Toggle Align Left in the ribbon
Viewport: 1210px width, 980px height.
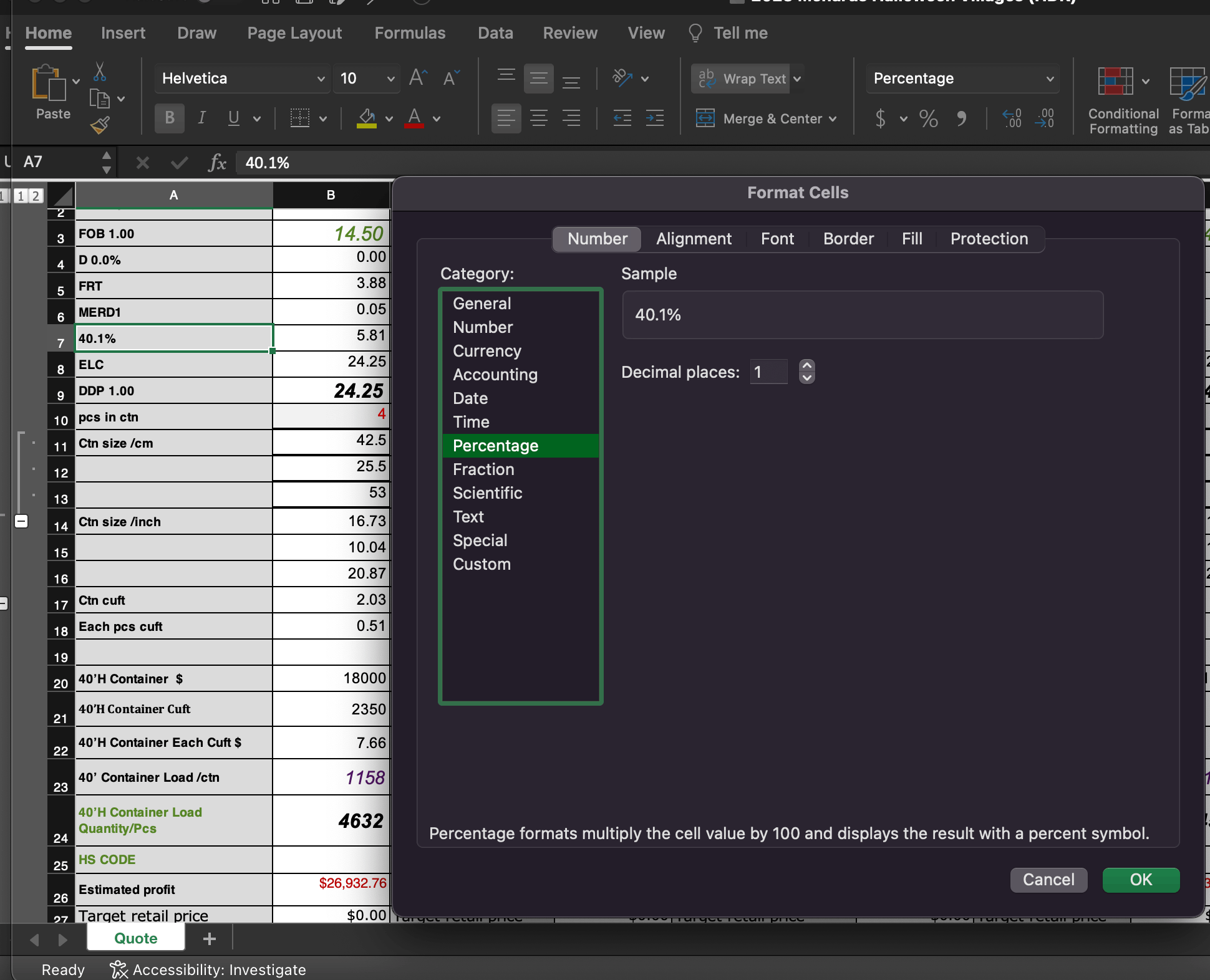(x=506, y=118)
